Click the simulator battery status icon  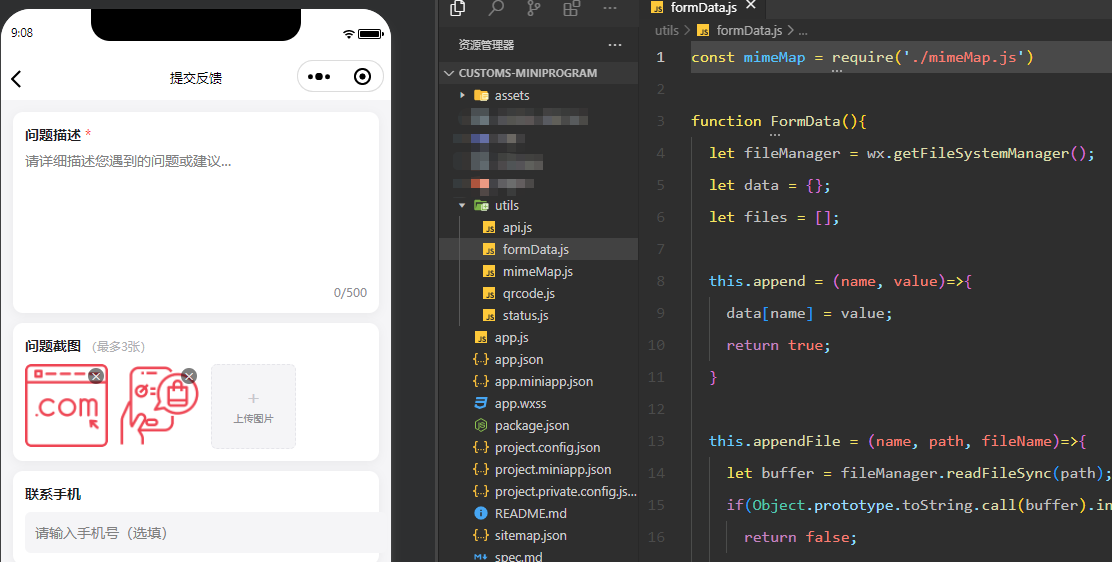[371, 33]
